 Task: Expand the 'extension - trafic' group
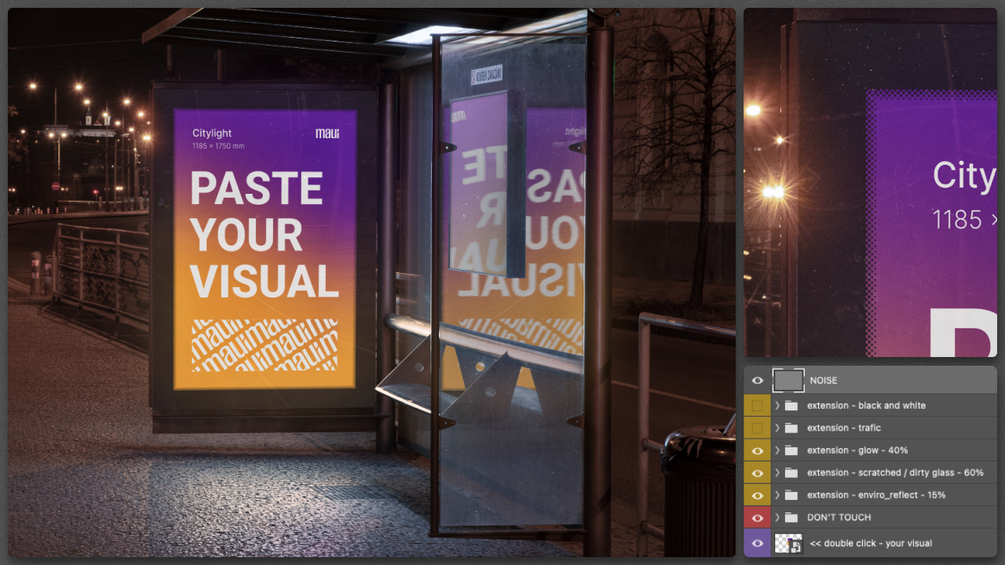777,428
